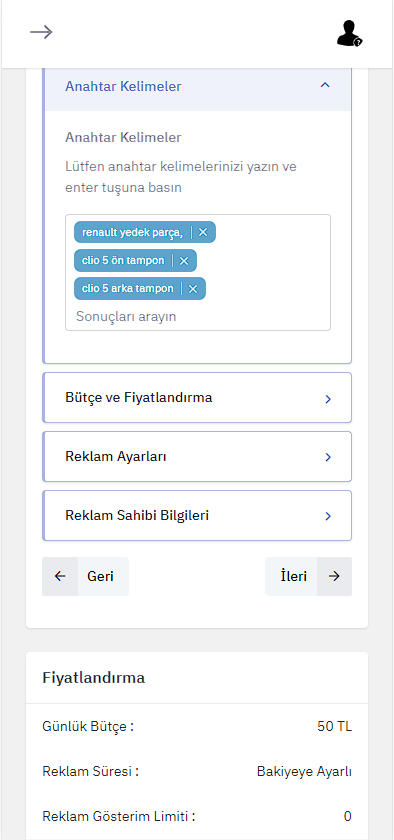Image resolution: width=394 pixels, height=840 pixels.
Task: Remove the 'clio 5 ön tampon' tag
Action: [184, 260]
